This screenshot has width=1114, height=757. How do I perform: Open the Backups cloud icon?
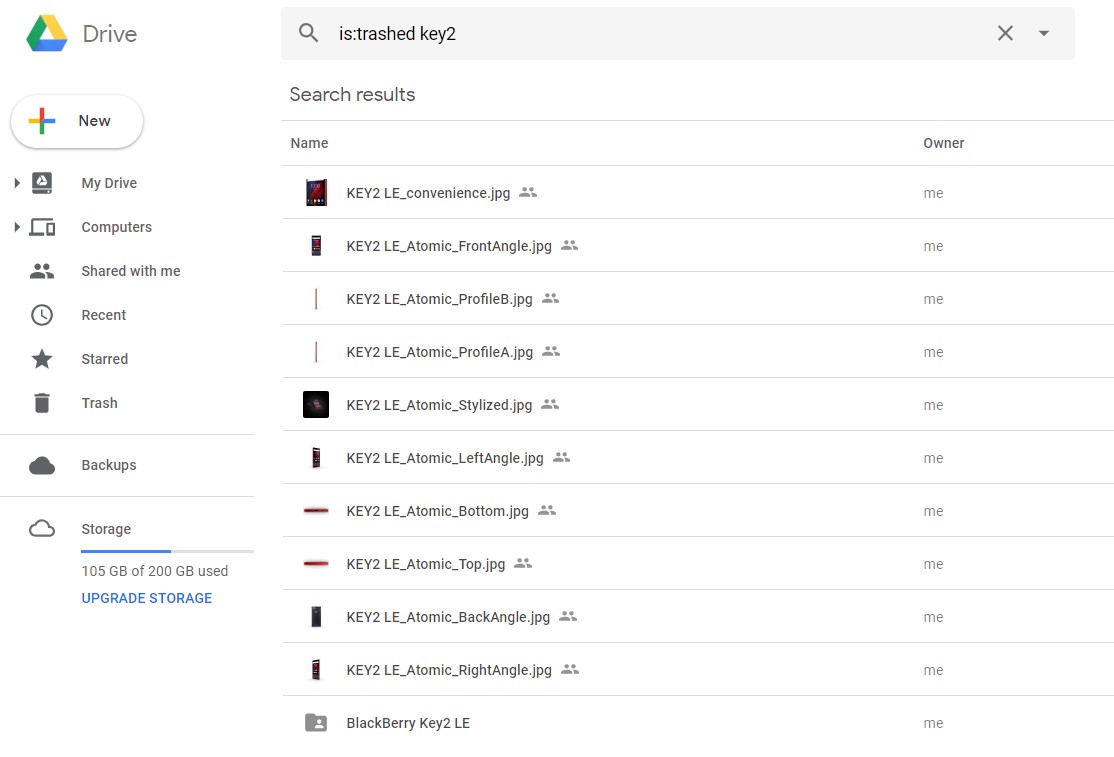click(42, 465)
